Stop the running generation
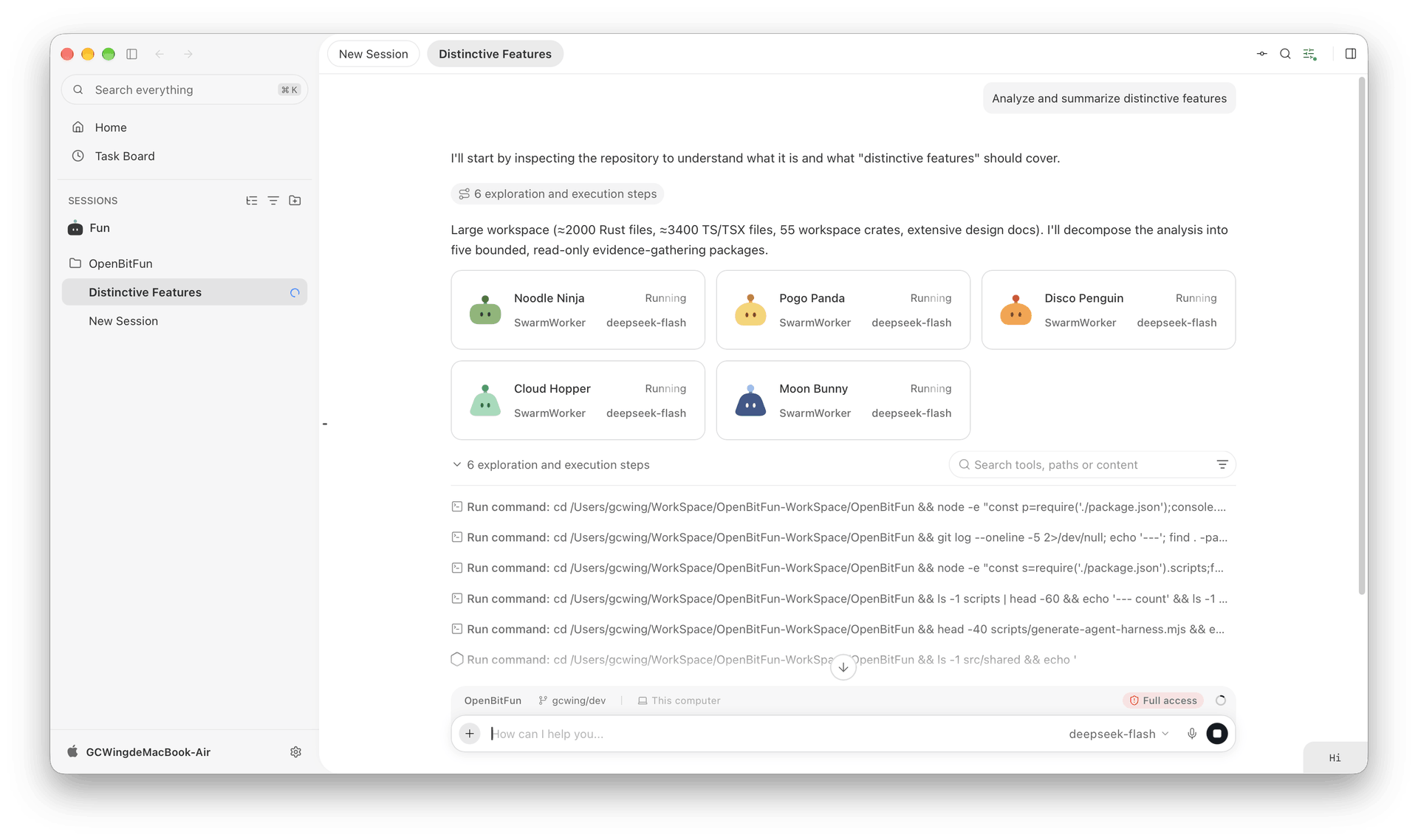The width and height of the screenshot is (1418, 840). pos(1216,733)
